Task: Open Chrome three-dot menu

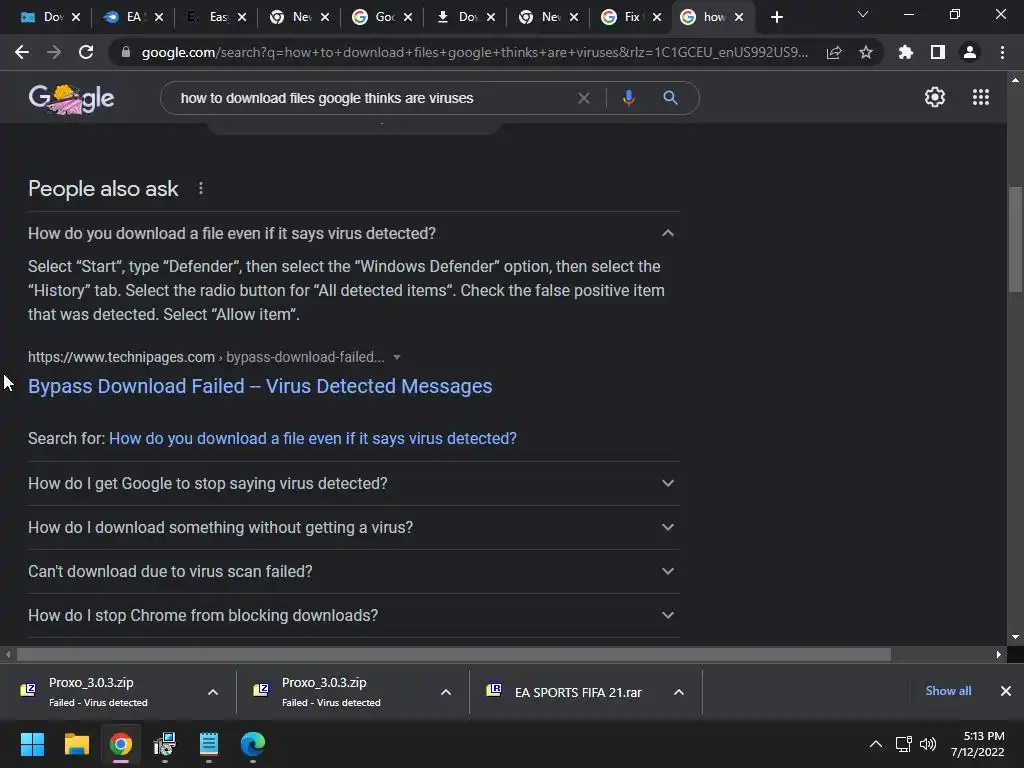Action: click(x=1002, y=52)
